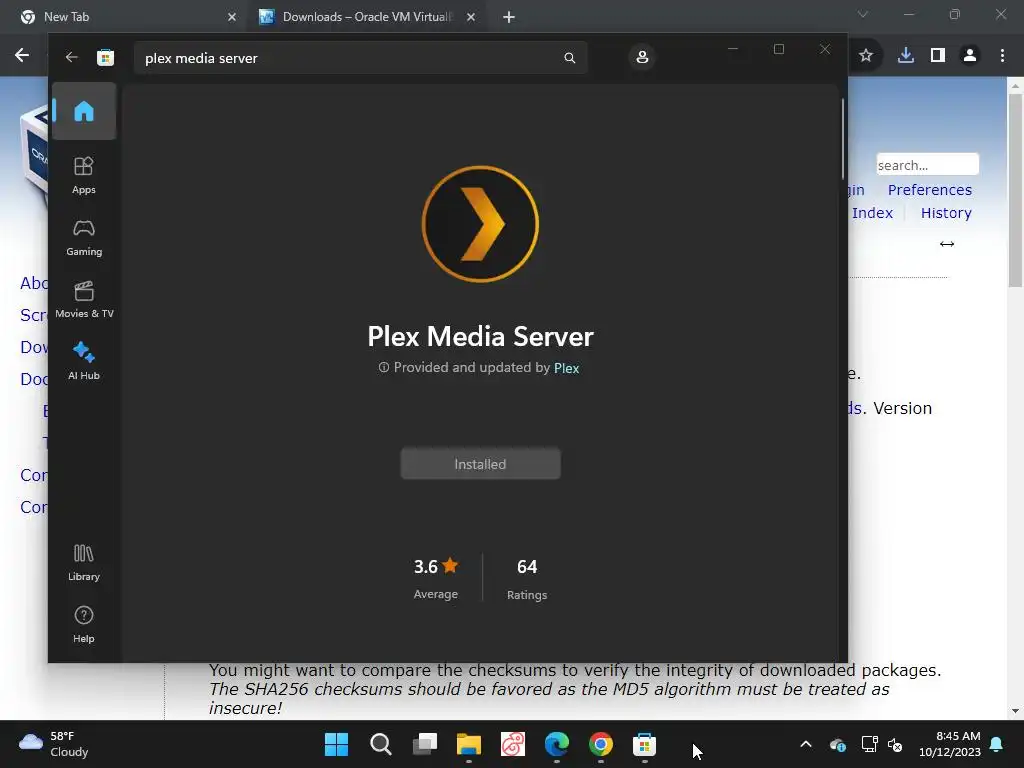Click the search magnifier in Store search box
The image size is (1024, 768).
click(x=569, y=58)
